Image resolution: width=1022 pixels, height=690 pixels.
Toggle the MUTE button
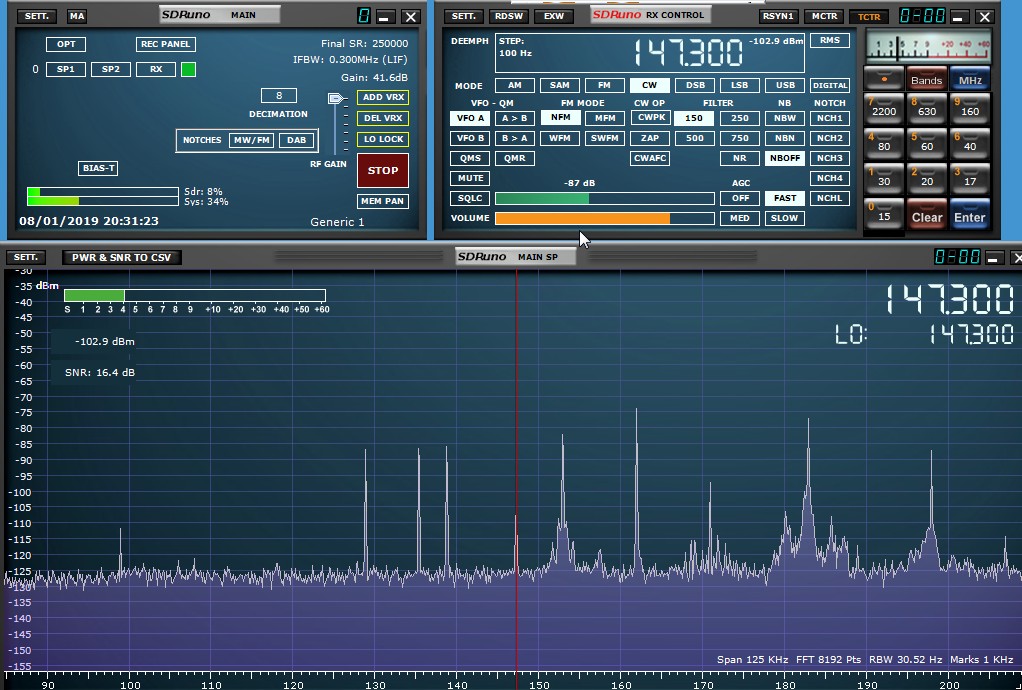pyautogui.click(x=470, y=178)
